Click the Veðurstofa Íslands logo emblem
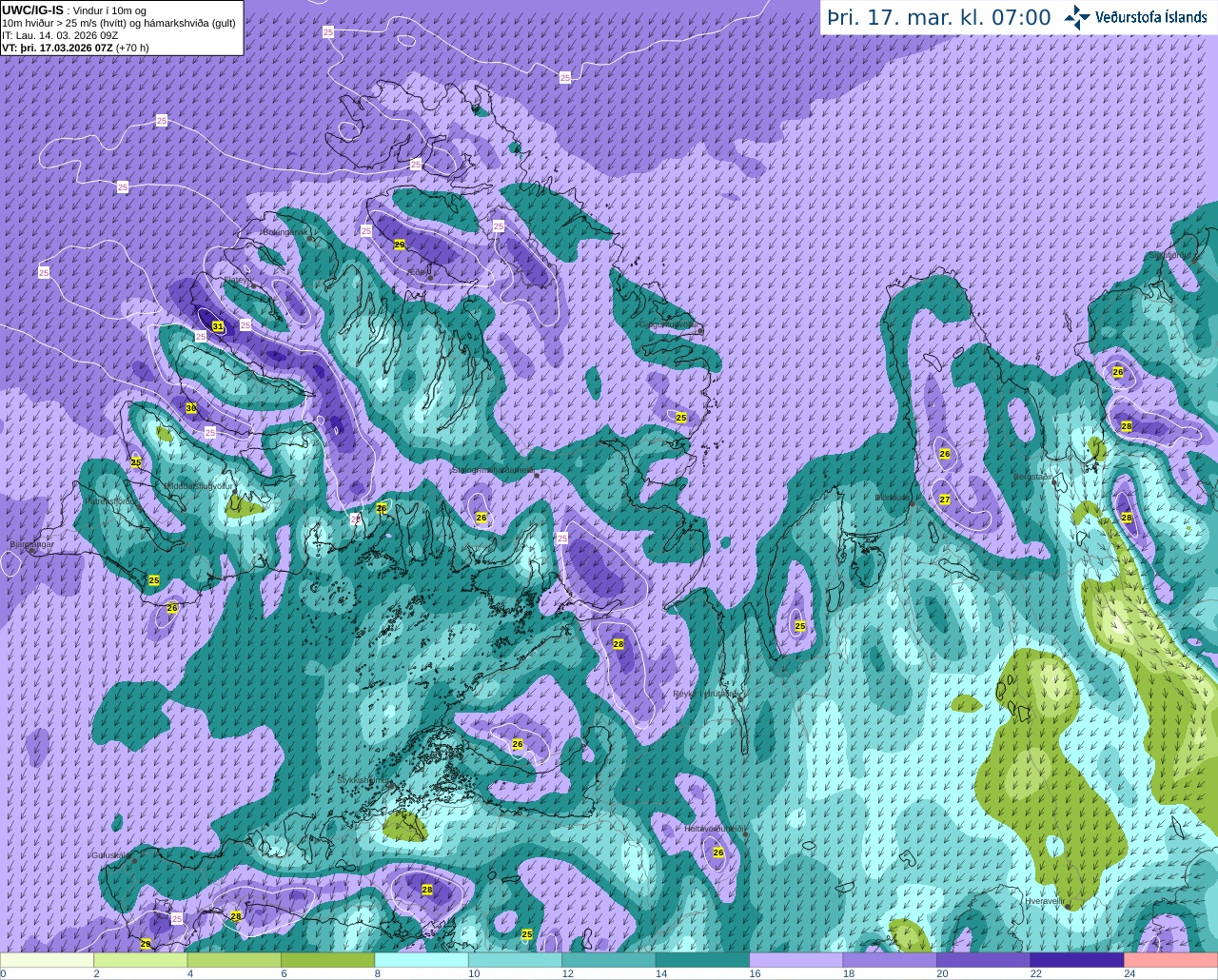This screenshot has width=1218, height=980. (x=1077, y=17)
